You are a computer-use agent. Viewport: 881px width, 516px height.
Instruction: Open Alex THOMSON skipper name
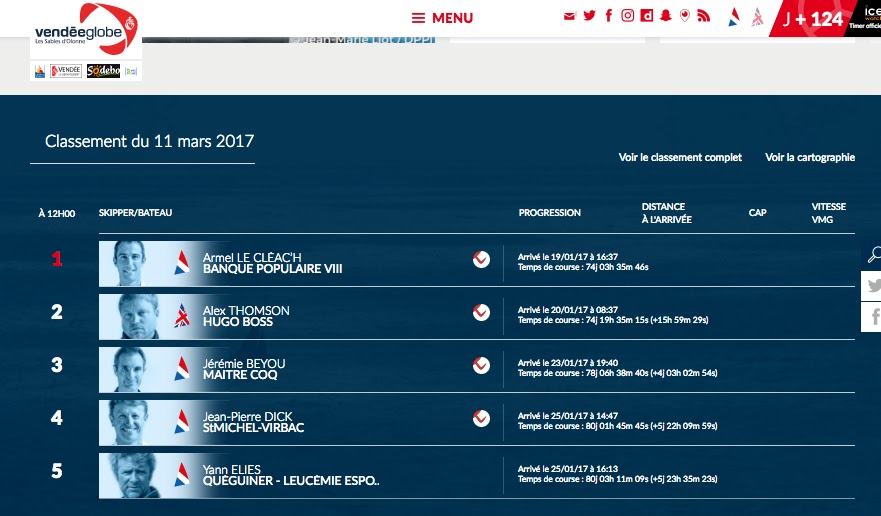[246, 310]
